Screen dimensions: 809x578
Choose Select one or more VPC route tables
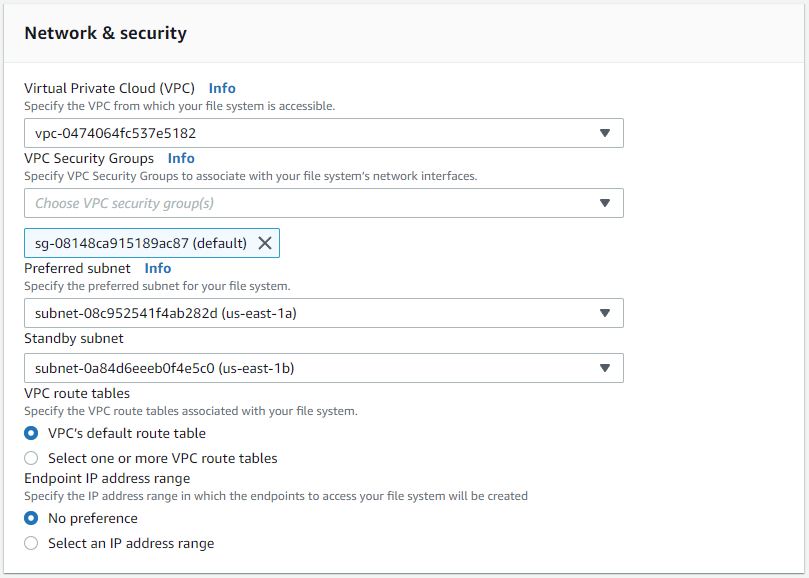[31, 458]
